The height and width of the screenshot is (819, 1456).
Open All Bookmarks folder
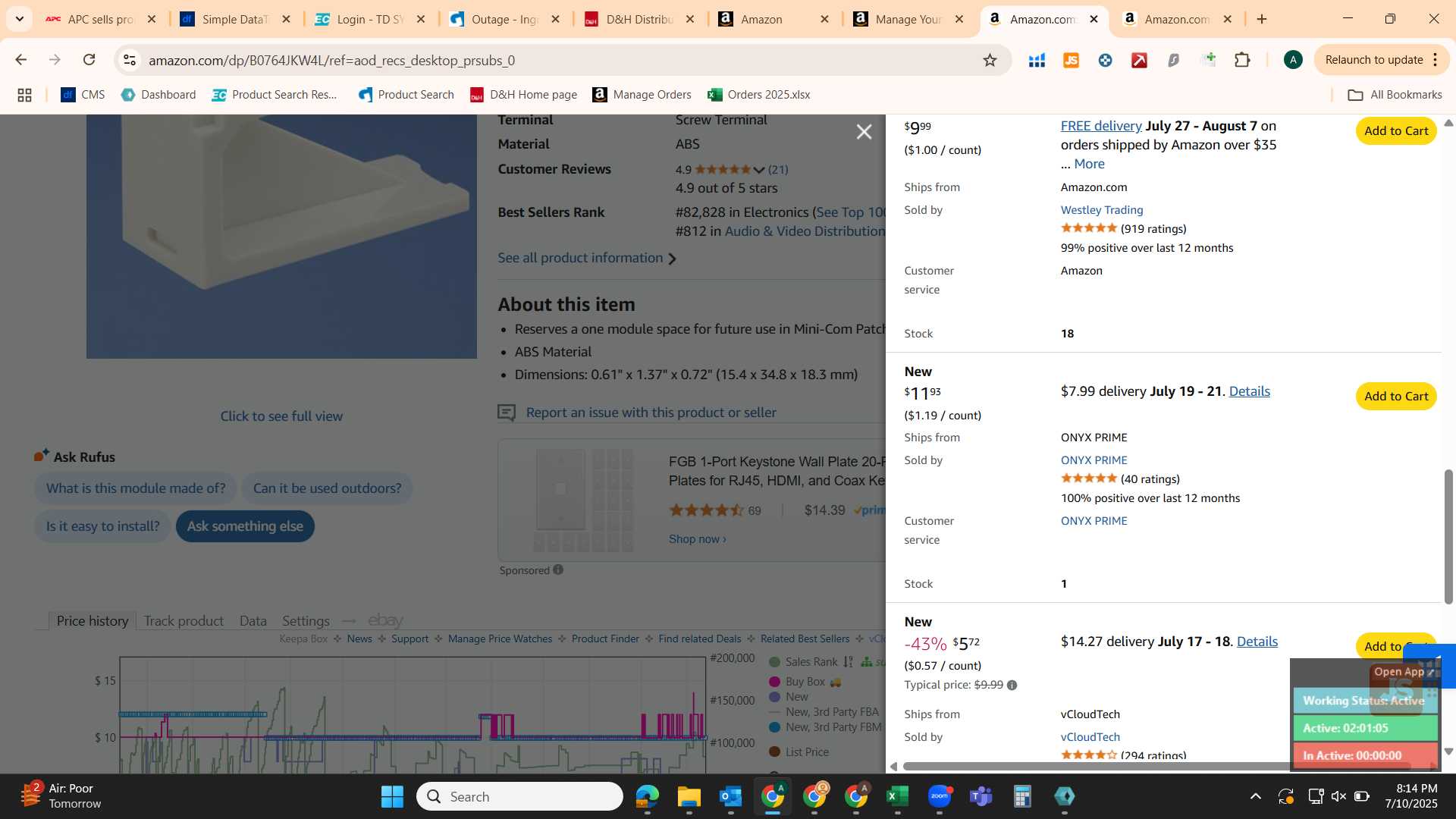pyautogui.click(x=1395, y=95)
